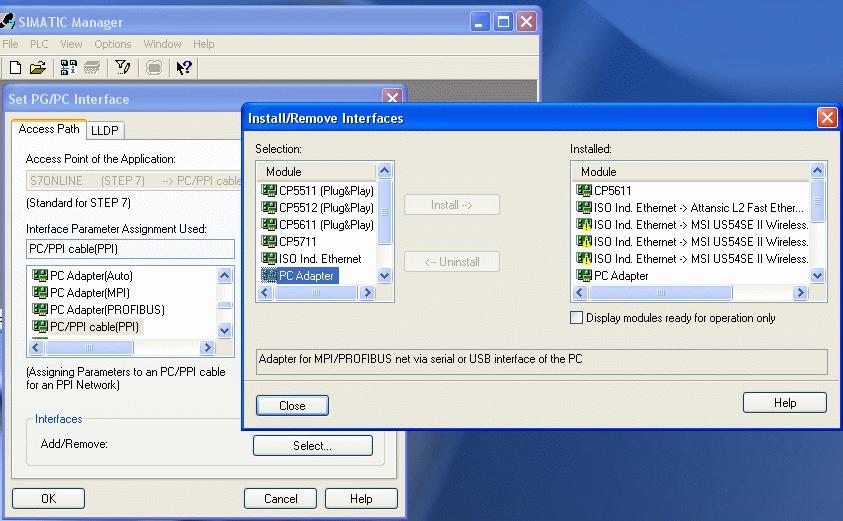Open the PLC menu
This screenshot has width=843, height=521.
click(39, 44)
